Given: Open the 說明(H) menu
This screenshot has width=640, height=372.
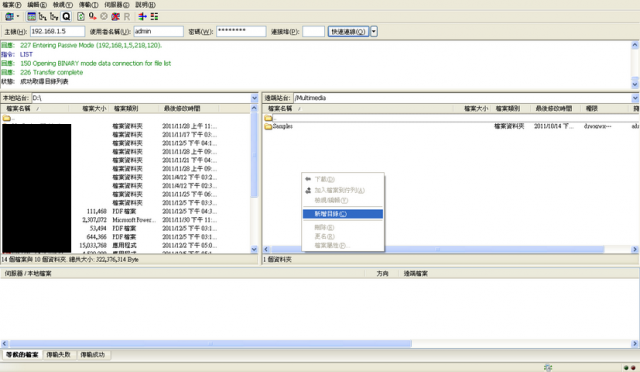Looking at the screenshot, I should click(145, 5).
